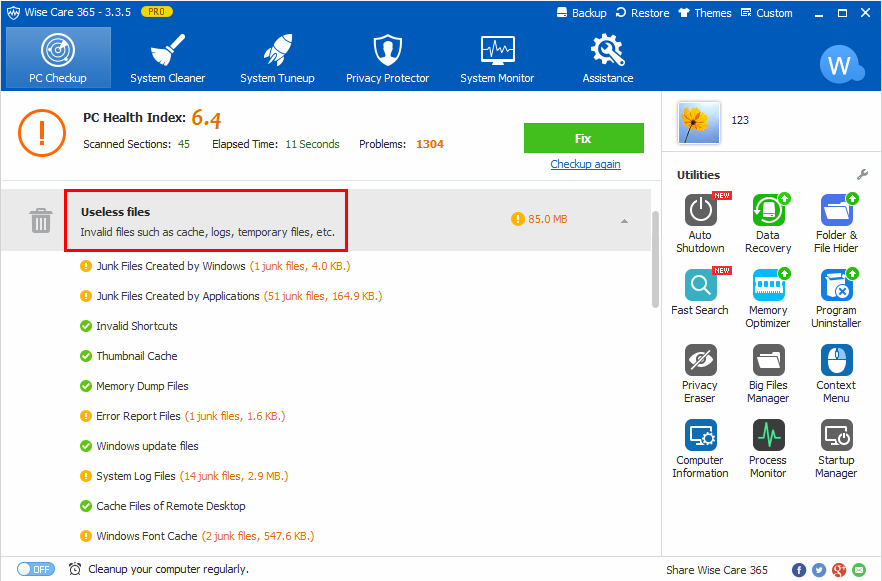Image resolution: width=882 pixels, height=581 pixels.
Task: Open the PC Checkup tab
Action: coord(58,58)
